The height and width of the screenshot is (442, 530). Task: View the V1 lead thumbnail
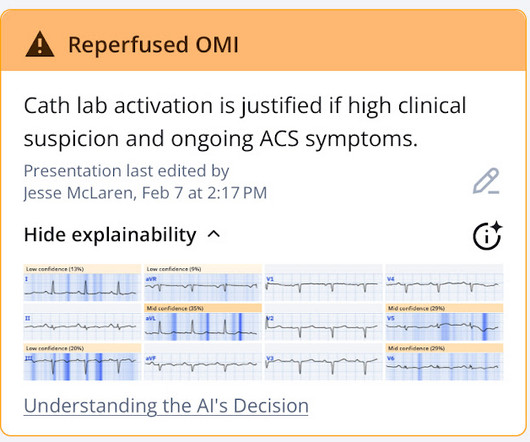[323, 283]
